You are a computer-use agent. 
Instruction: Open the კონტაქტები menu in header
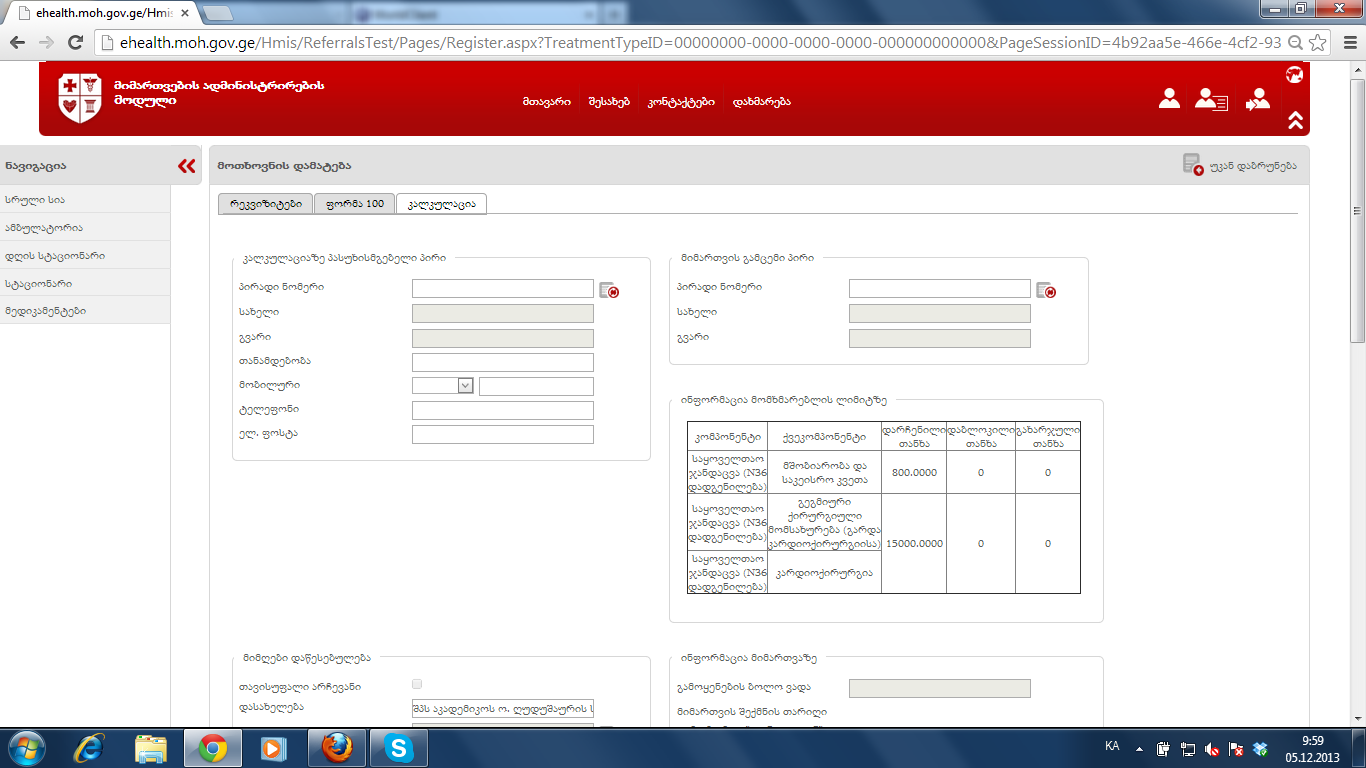680,102
